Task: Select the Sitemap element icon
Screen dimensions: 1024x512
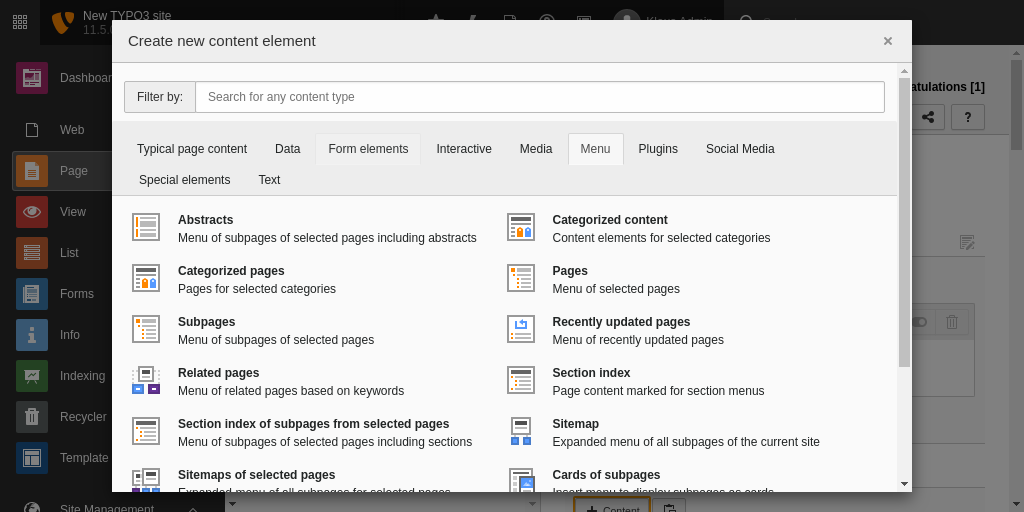Action: pyautogui.click(x=520, y=431)
